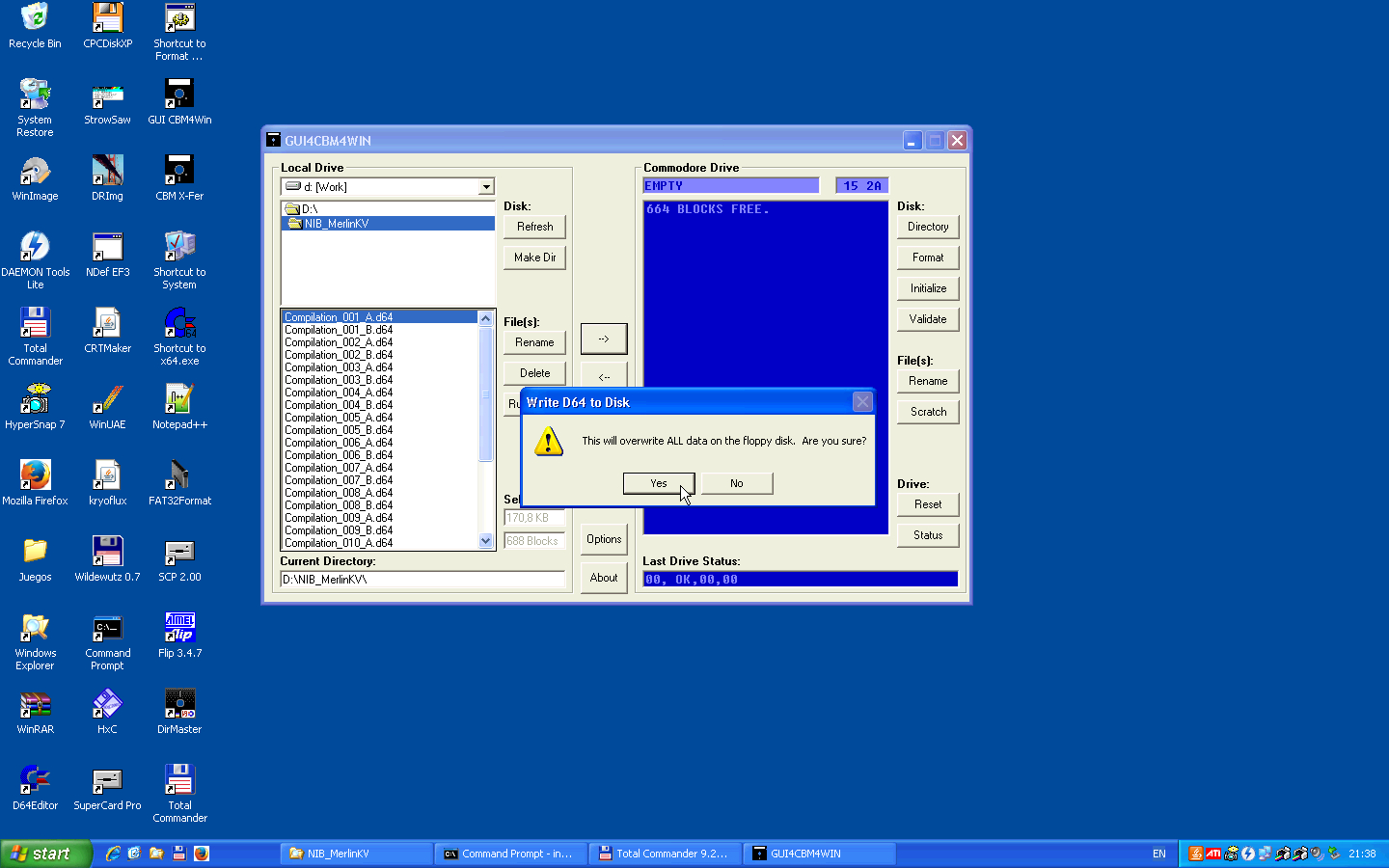Click Commodore Directory button
Image resolution: width=1389 pixels, height=868 pixels.
pyautogui.click(x=928, y=227)
